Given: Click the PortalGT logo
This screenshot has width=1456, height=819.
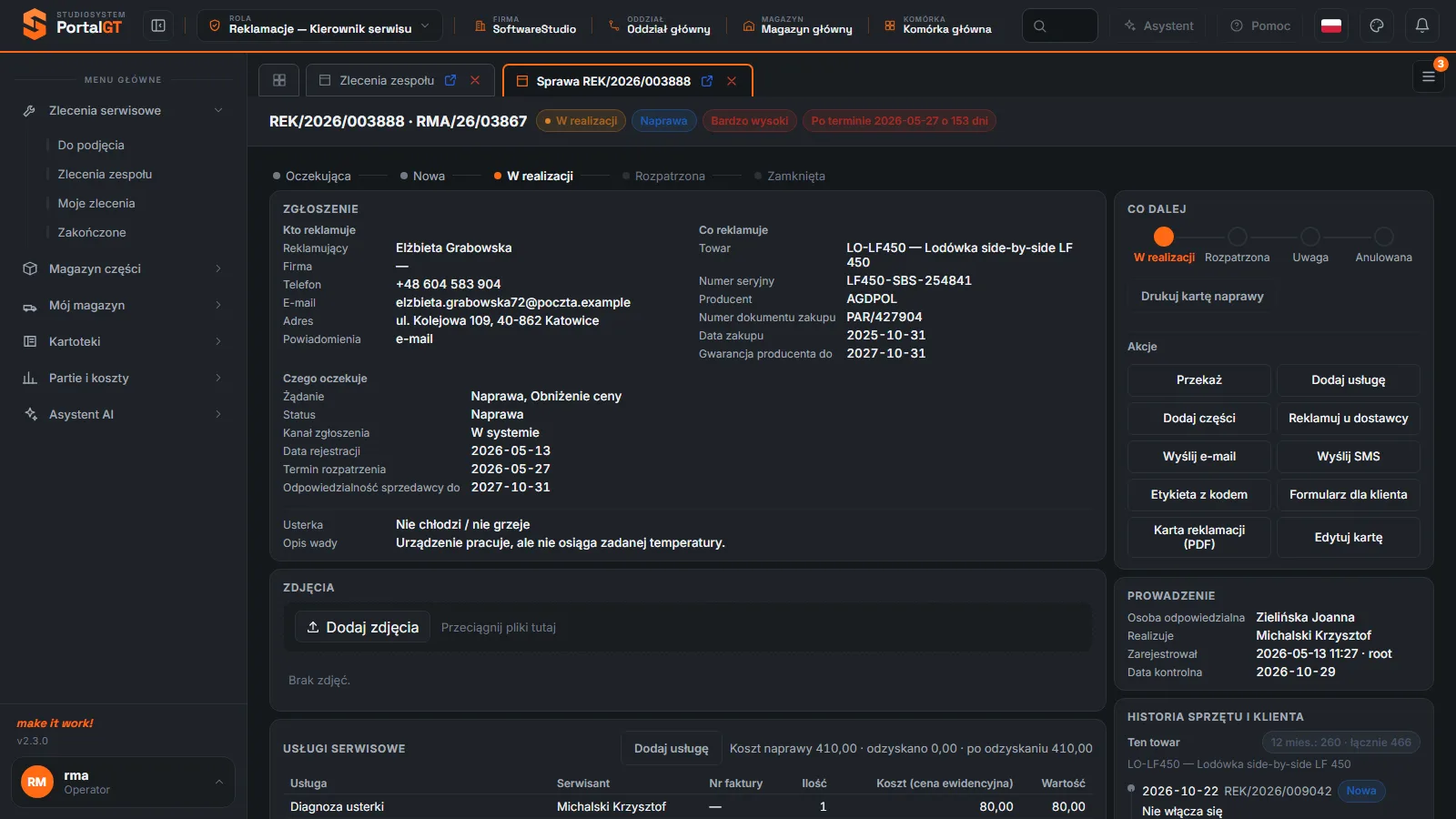Looking at the screenshot, I should tap(73, 25).
